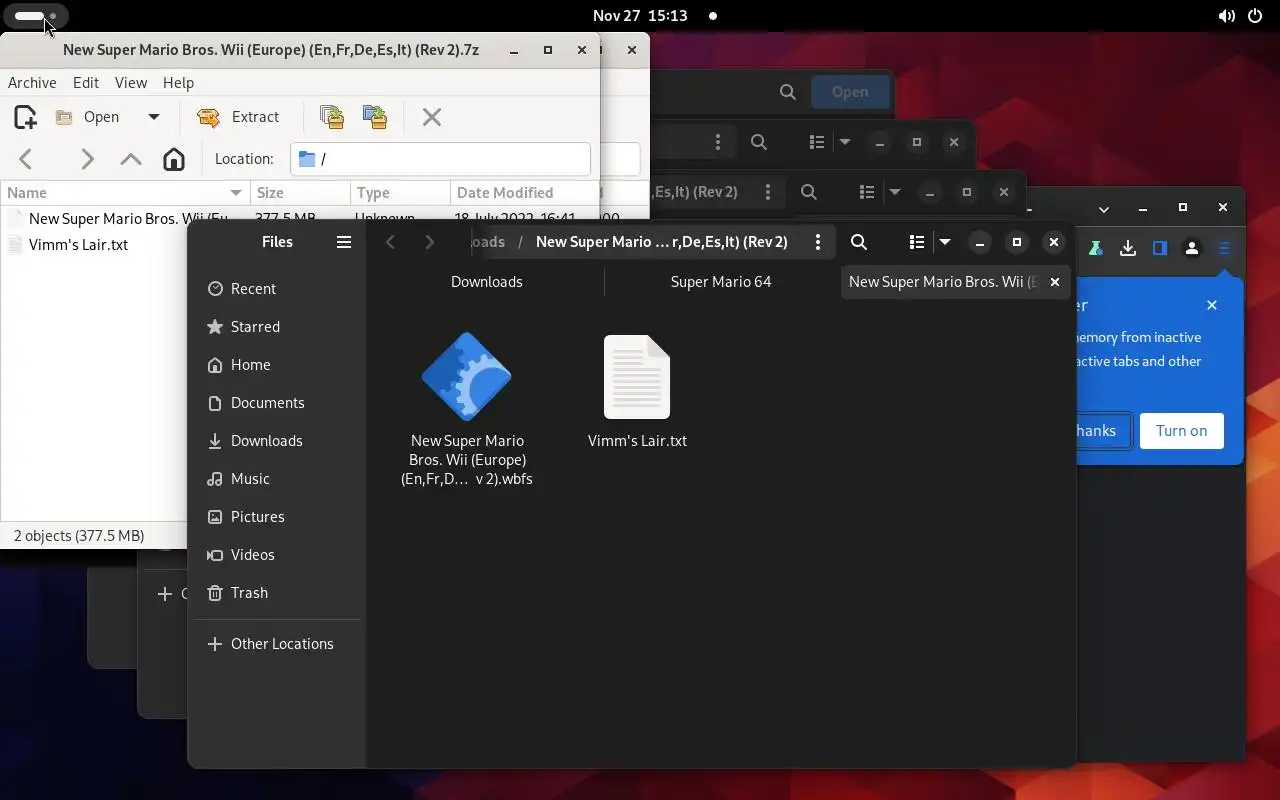
Task: Click the search icon in the front Files window
Action: pos(859,242)
